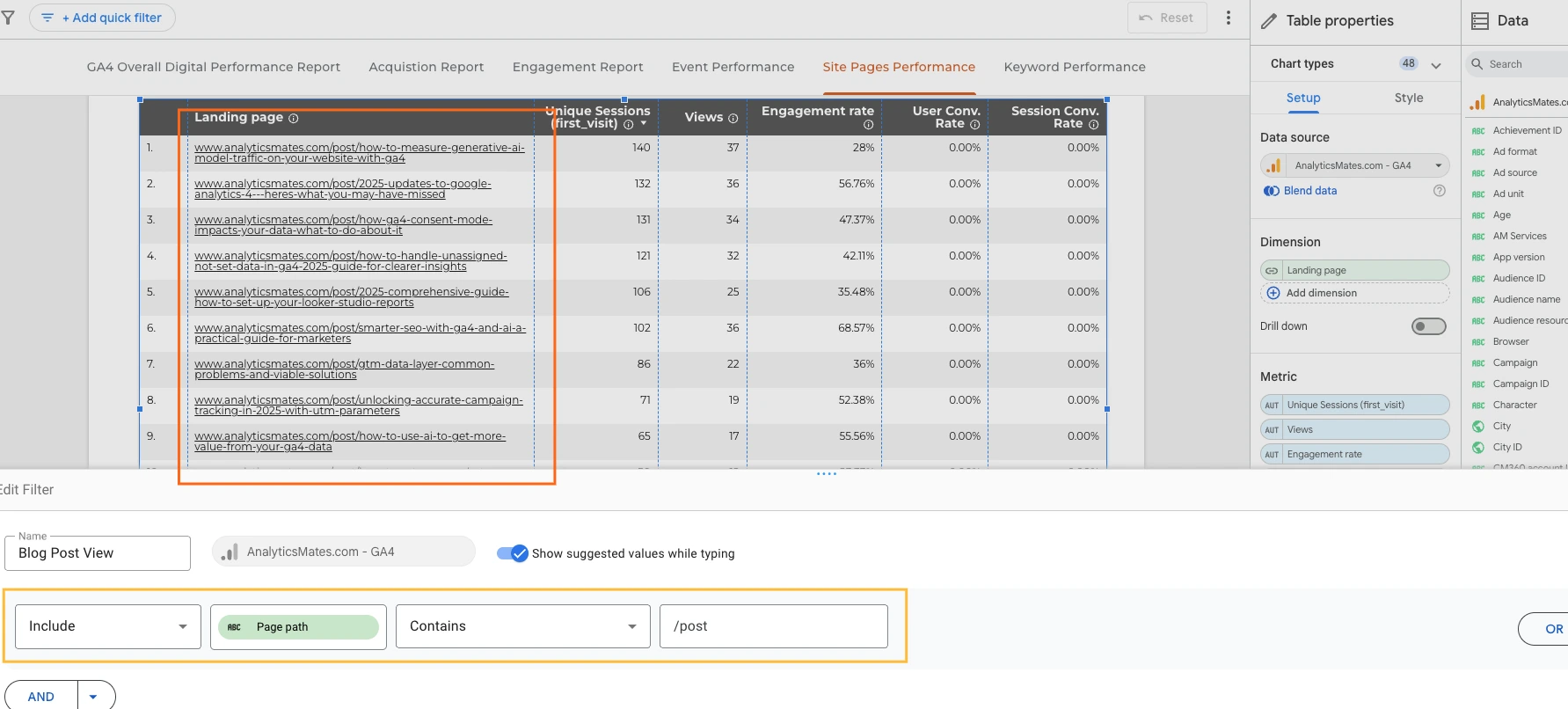Click the AnalyticsMates data source chart icon
The width and height of the screenshot is (1568, 709).
tap(1273, 165)
